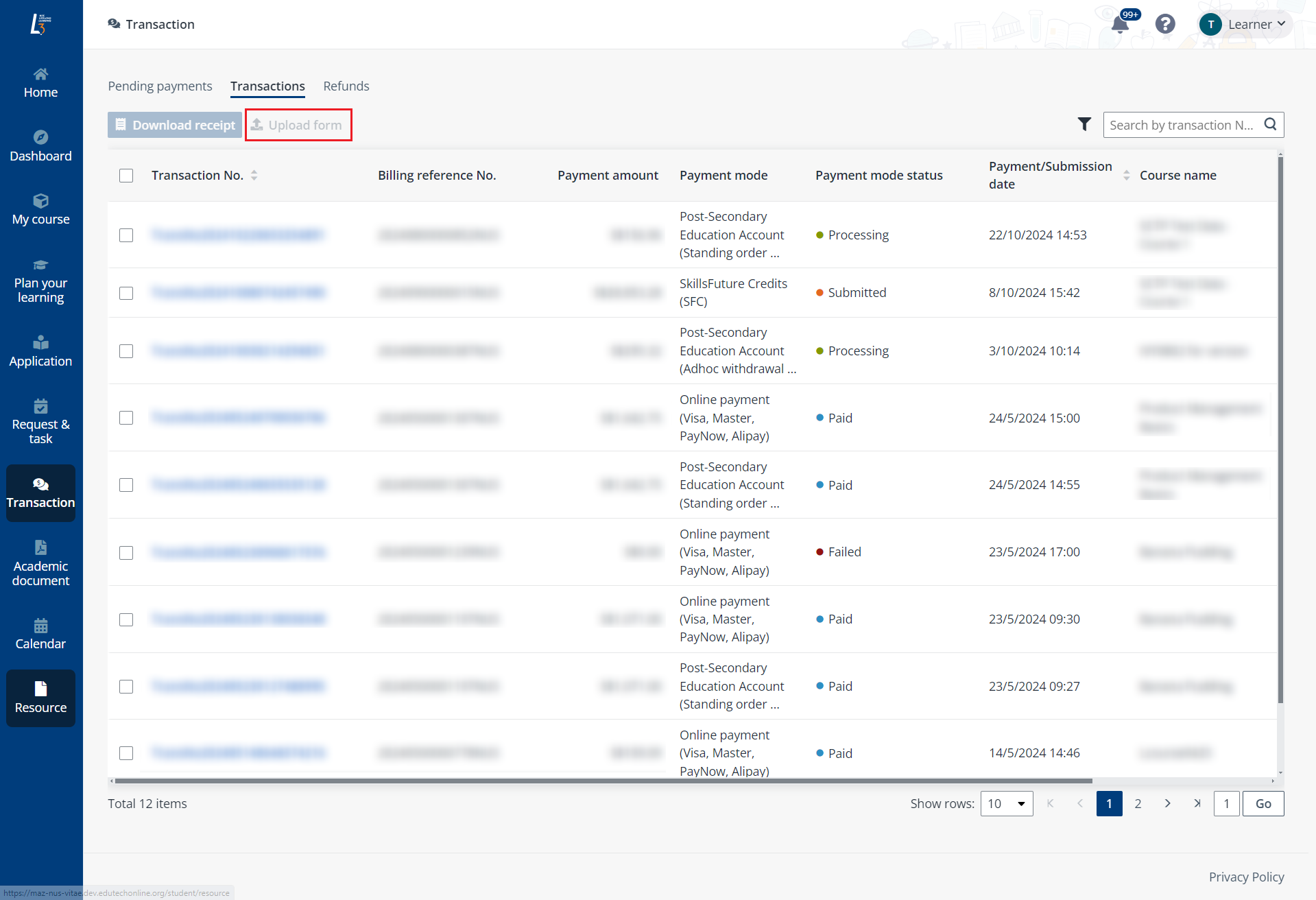Open the filter options on the transactions list
The height and width of the screenshot is (900, 1316).
coord(1084,124)
